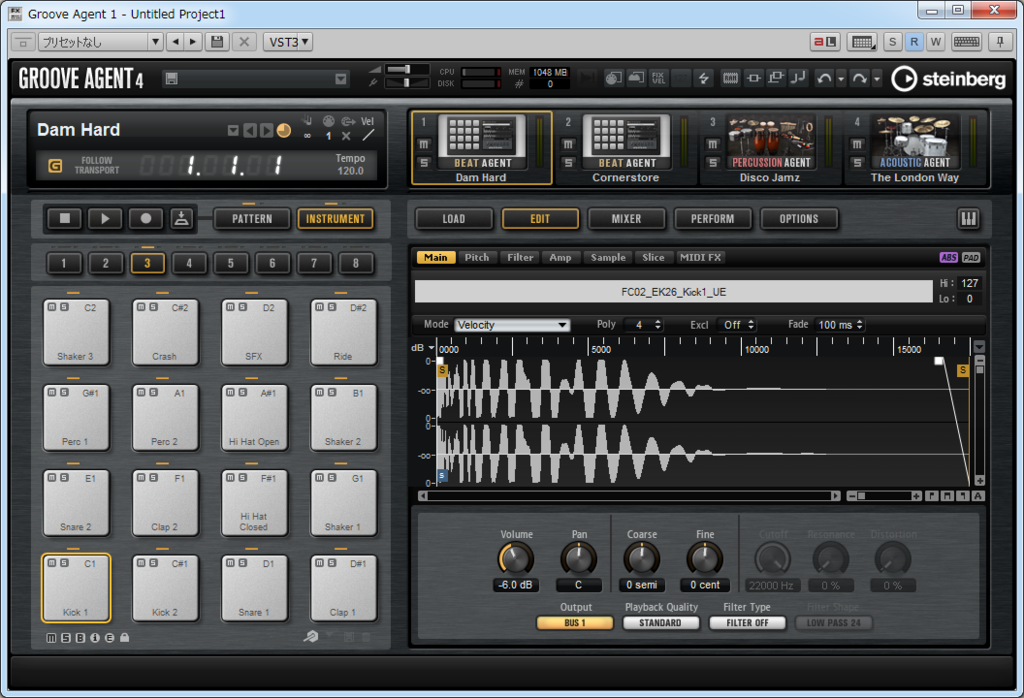Click the LOAD button

(x=454, y=219)
